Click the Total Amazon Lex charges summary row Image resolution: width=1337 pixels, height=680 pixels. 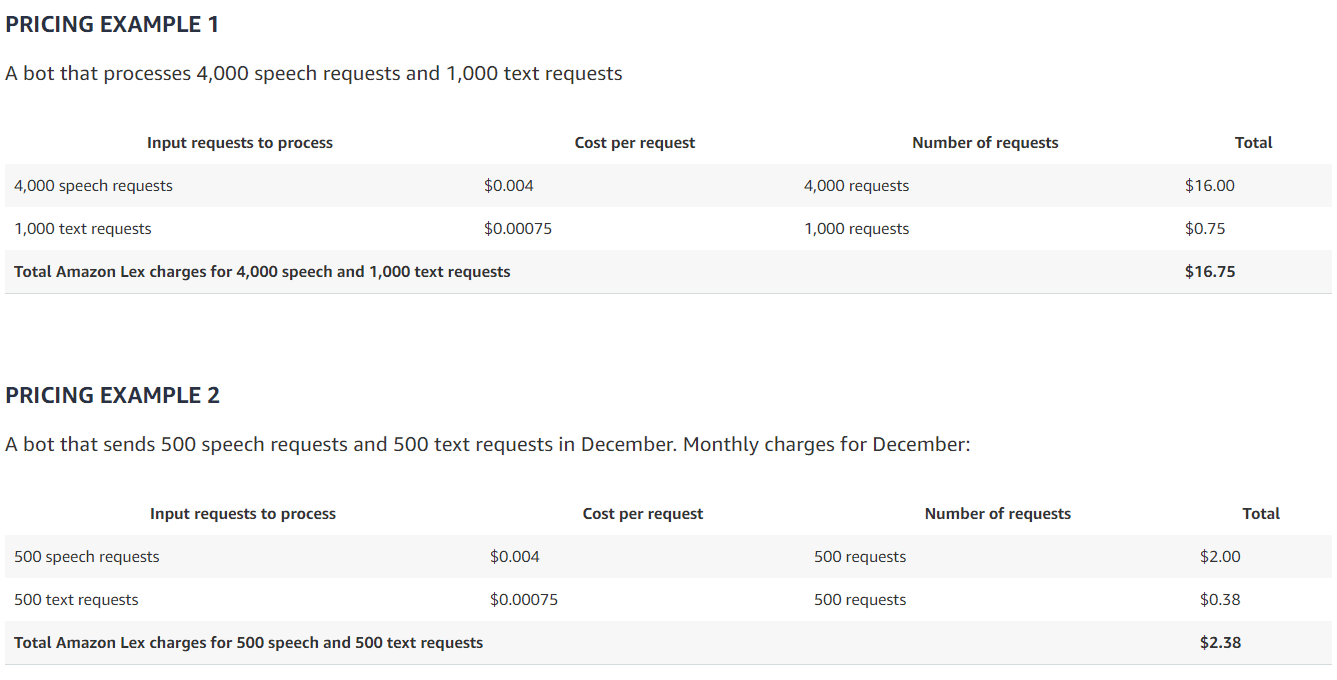pyautogui.click(x=262, y=271)
